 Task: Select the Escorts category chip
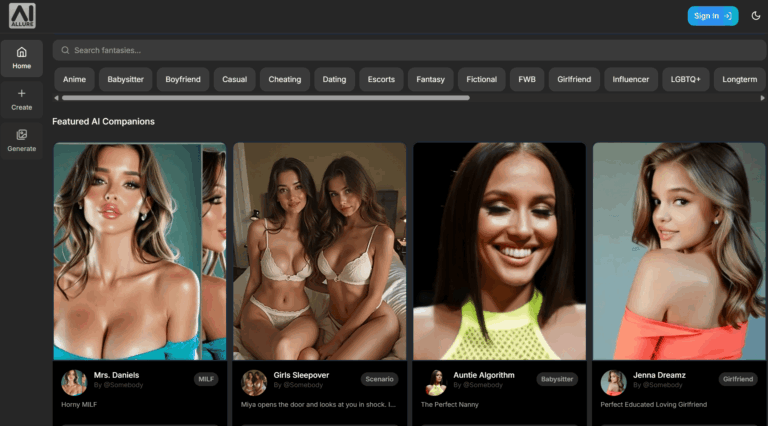[x=381, y=79]
